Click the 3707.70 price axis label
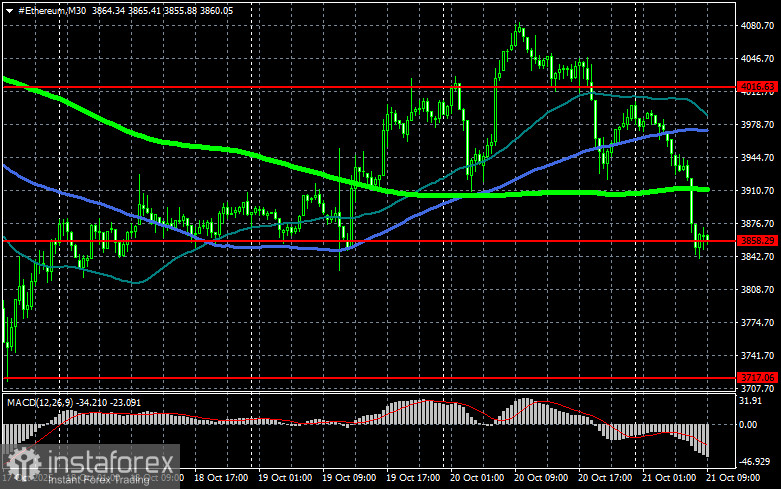This screenshot has width=781, height=489. (758, 388)
